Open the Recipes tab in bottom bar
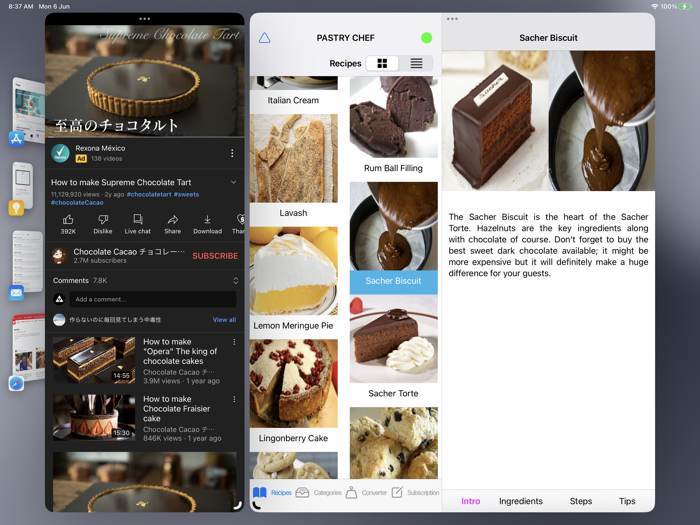Screen dimensions: 700x525 tap(272, 492)
